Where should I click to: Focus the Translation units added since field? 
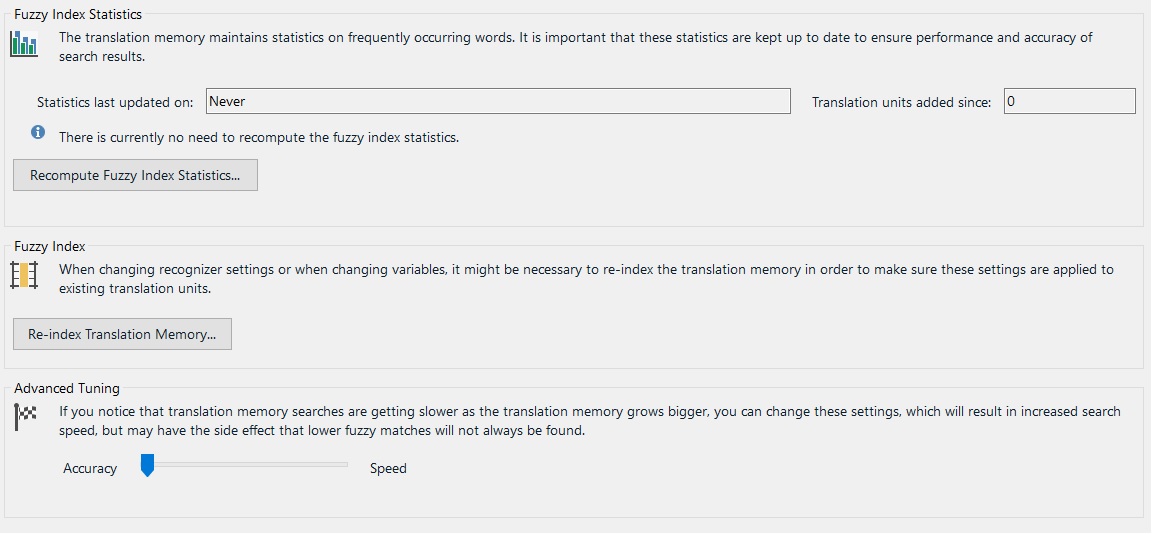(1069, 101)
